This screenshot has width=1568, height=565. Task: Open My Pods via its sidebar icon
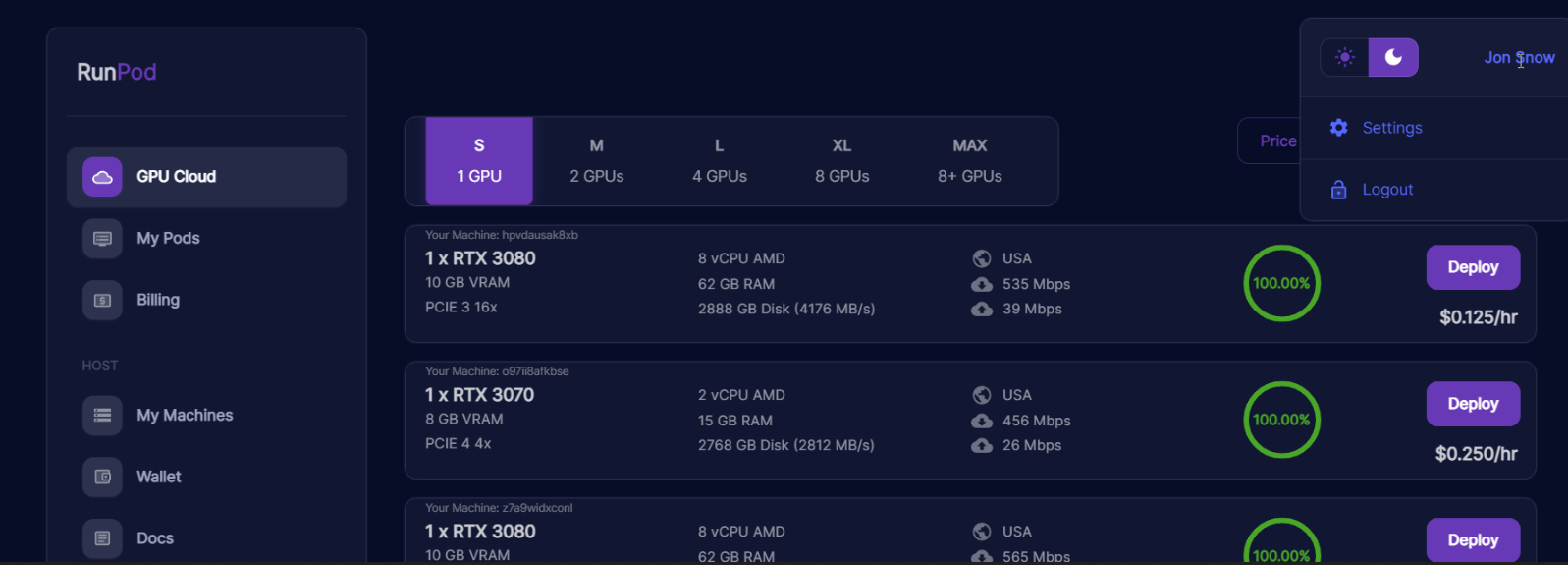pos(102,239)
